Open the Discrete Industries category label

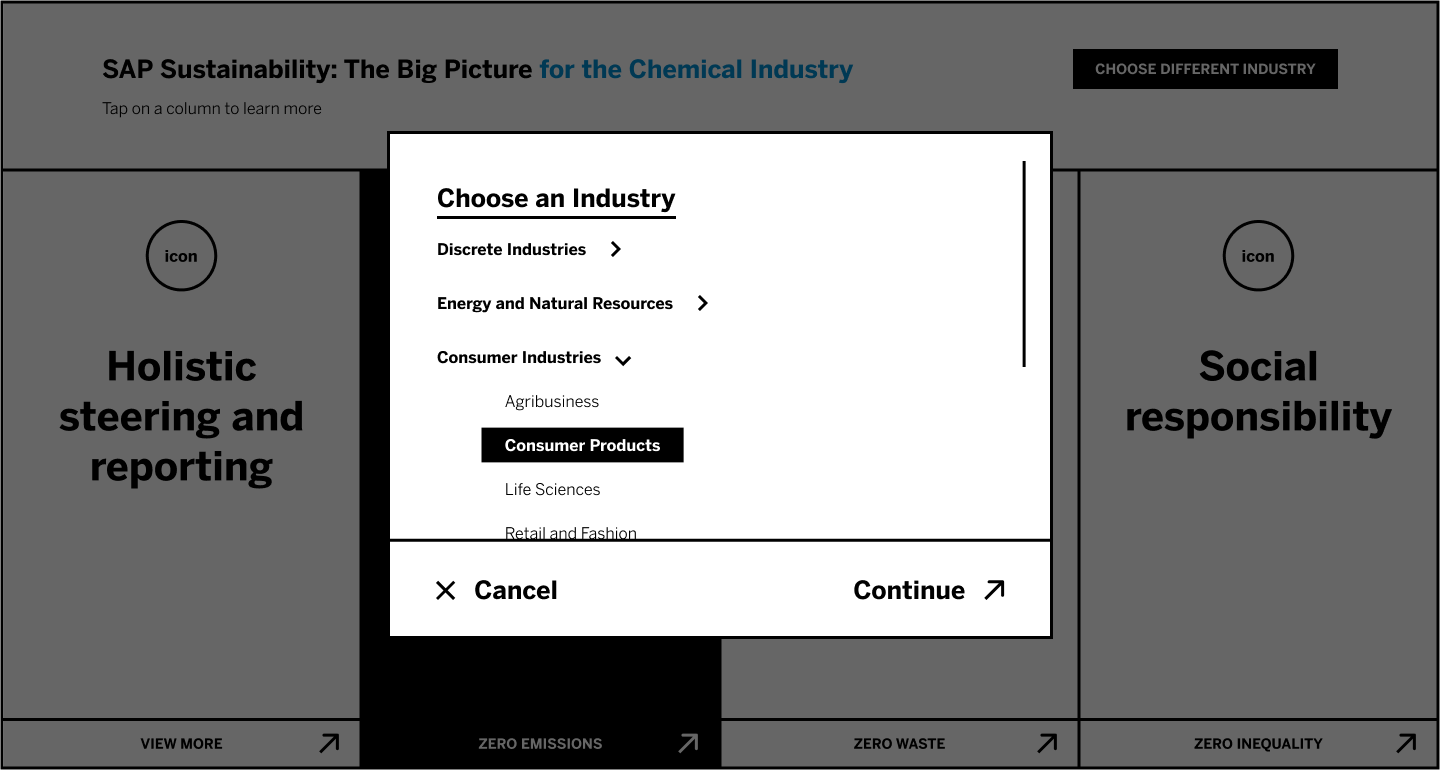511,249
